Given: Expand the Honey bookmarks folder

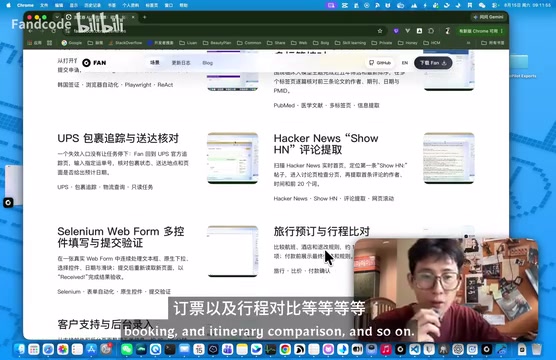Looking at the screenshot, I should (x=408, y=43).
